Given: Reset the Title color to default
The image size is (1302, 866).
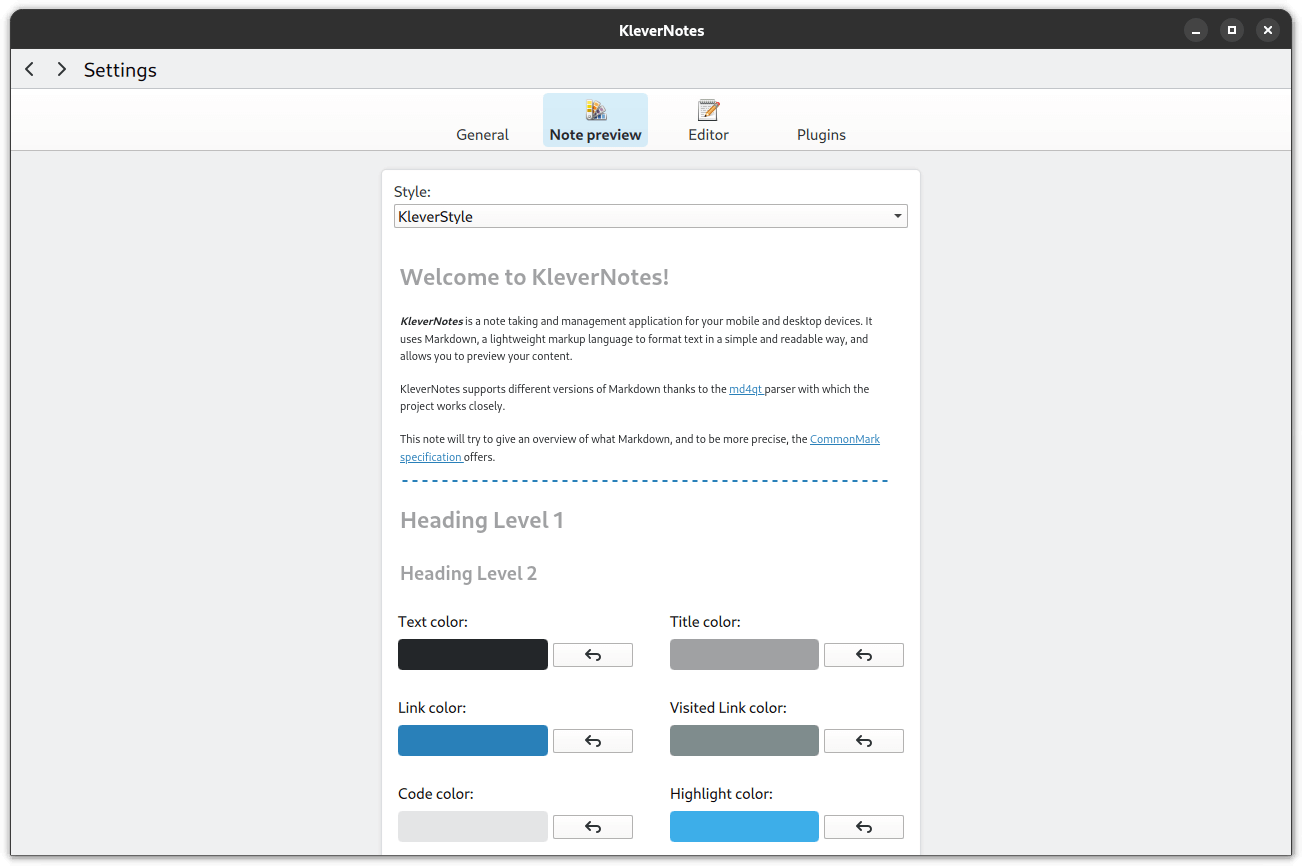Looking at the screenshot, I should click(x=863, y=655).
